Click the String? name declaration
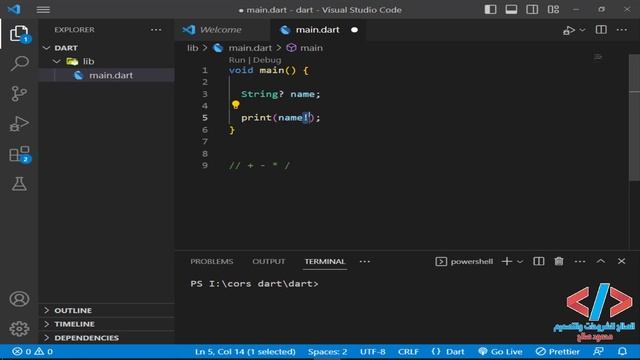 (x=280, y=94)
